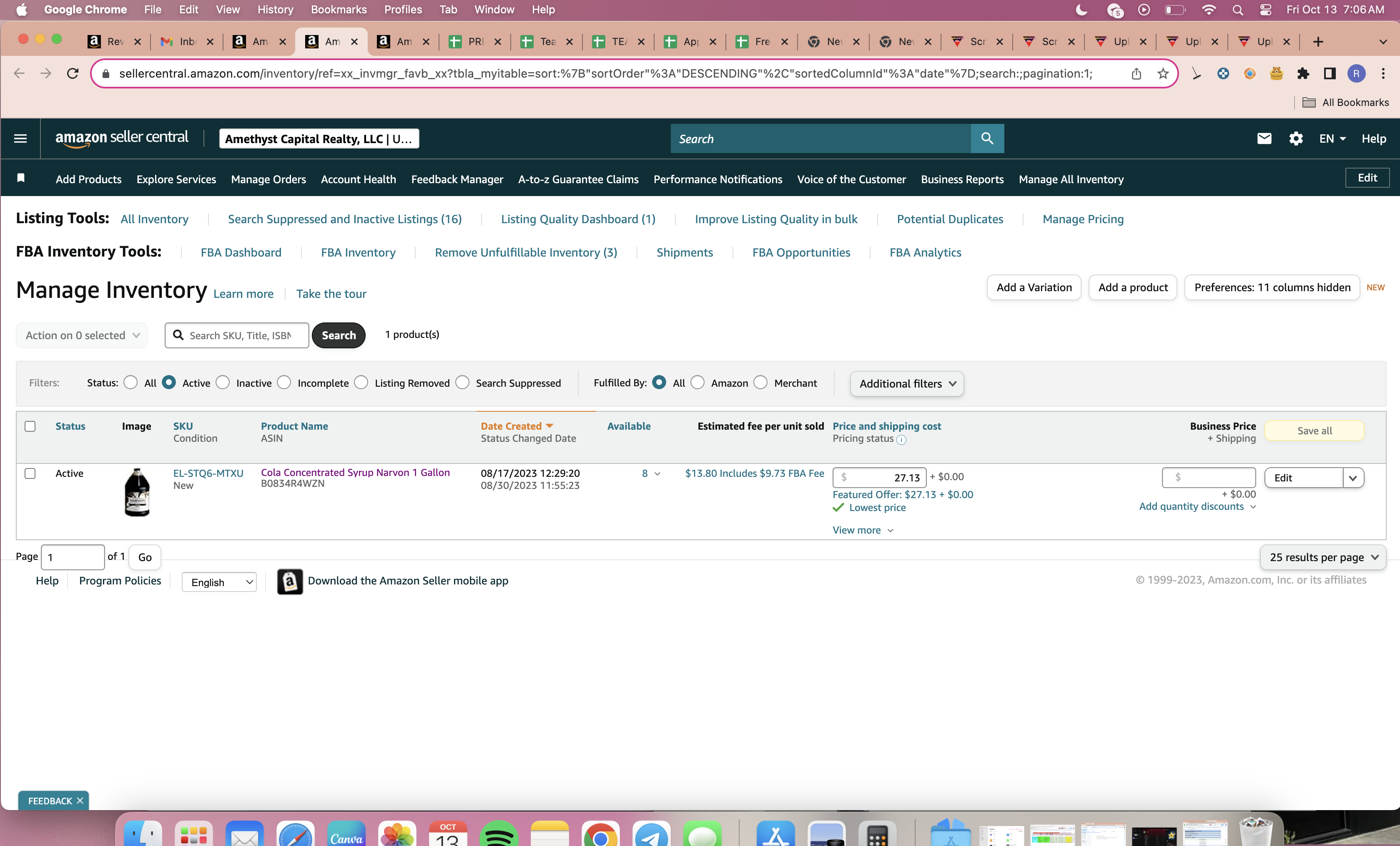Screen dimensions: 1400x846
Task: Click the black Search button
Action: tap(339, 335)
